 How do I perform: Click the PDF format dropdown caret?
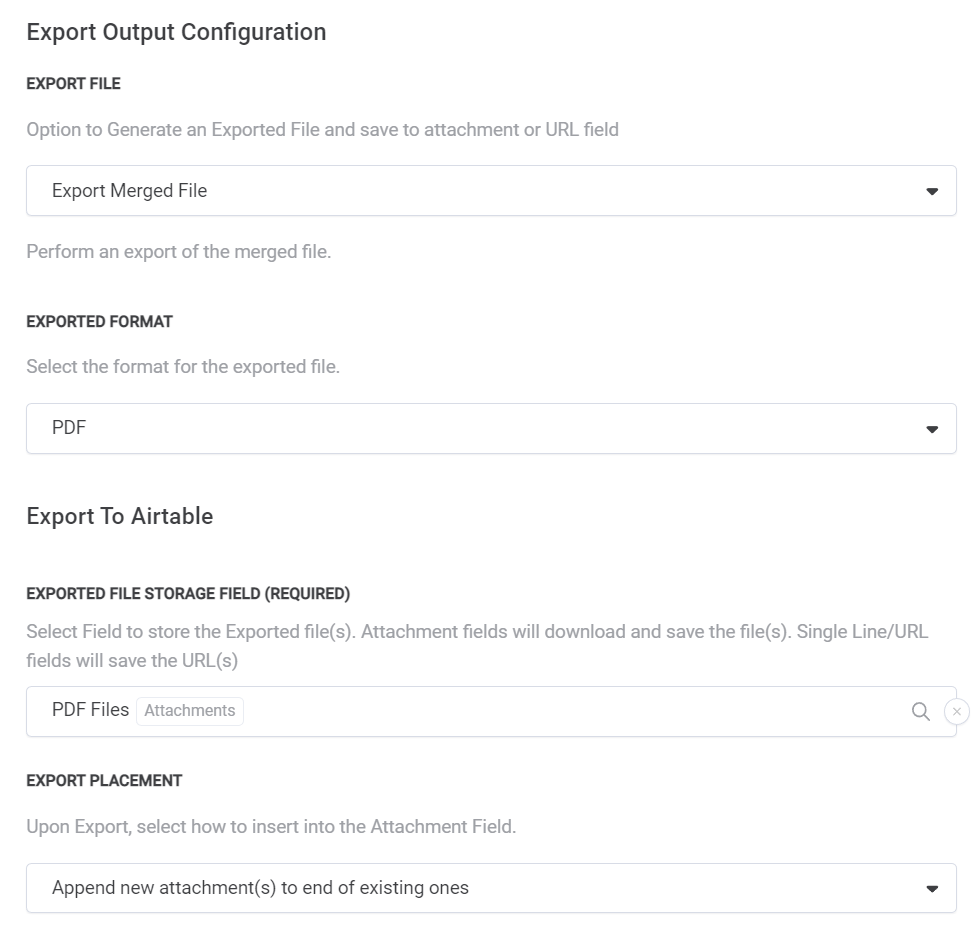pos(932,429)
